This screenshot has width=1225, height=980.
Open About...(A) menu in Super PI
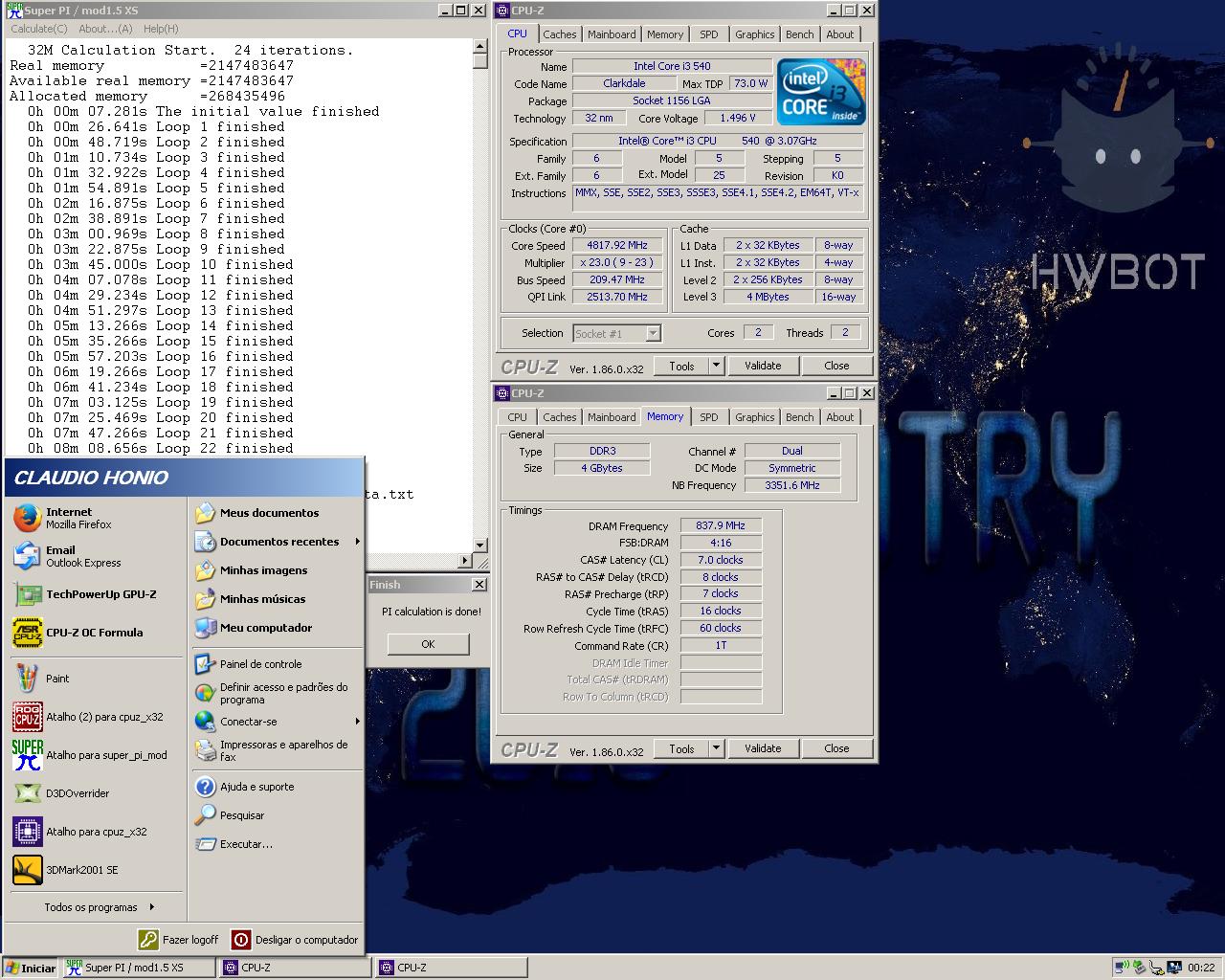(x=105, y=29)
